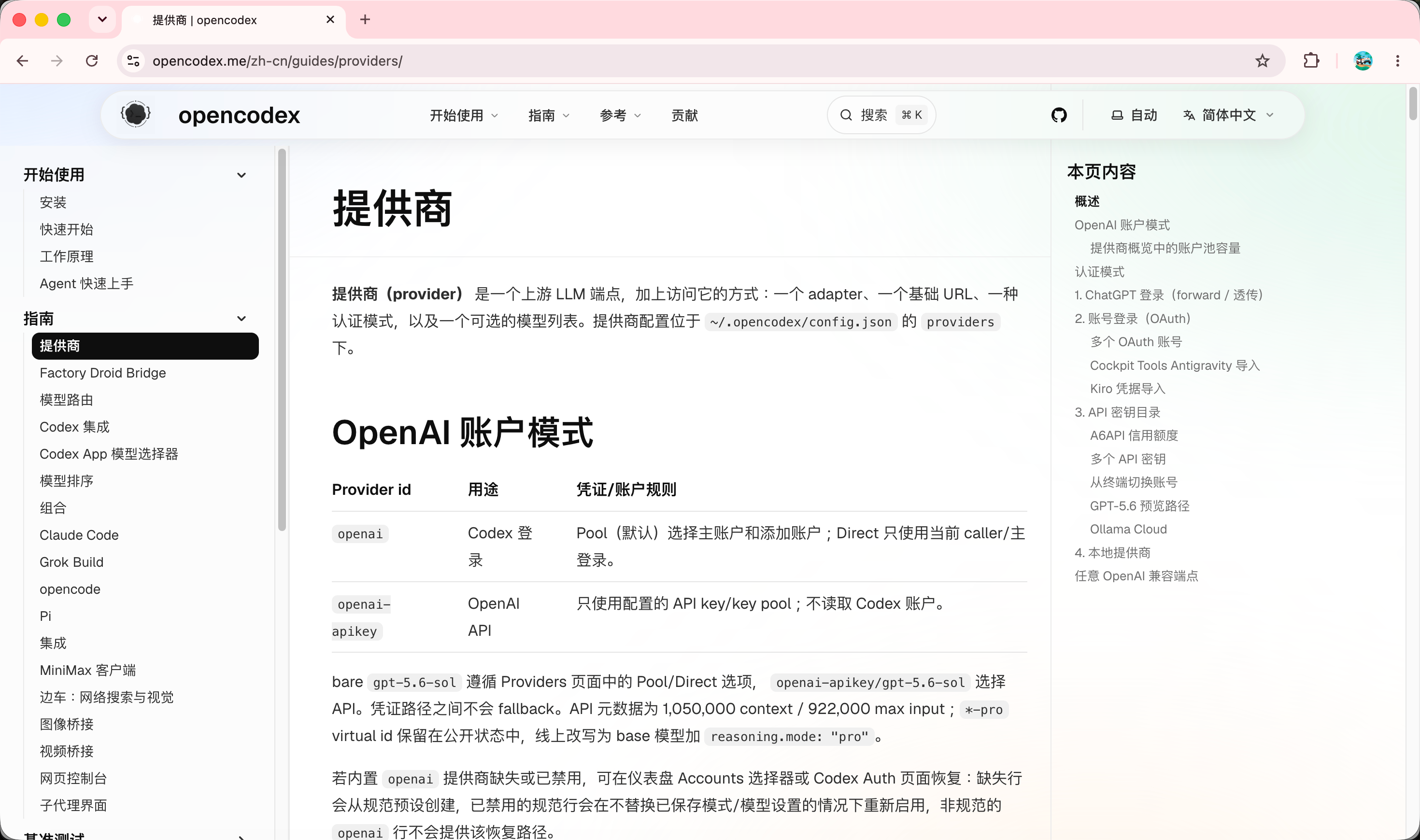Expand the 指南 top navigation menu
Screen dimensions: 1420x840
[x=549, y=115]
